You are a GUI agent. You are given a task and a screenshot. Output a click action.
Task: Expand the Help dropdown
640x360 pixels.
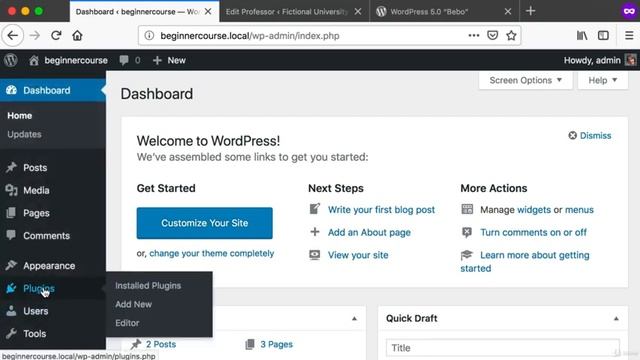(x=602, y=80)
